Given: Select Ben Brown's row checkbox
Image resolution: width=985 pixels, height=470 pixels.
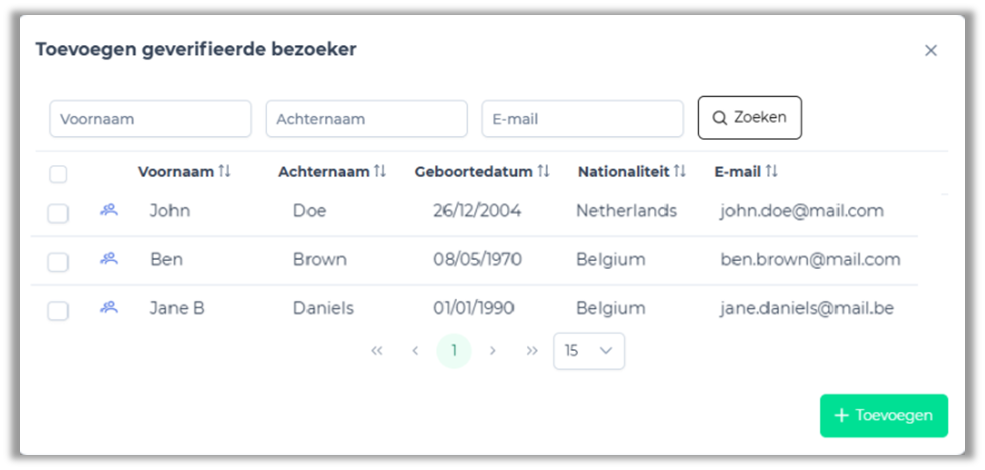Looking at the screenshot, I should [58, 262].
